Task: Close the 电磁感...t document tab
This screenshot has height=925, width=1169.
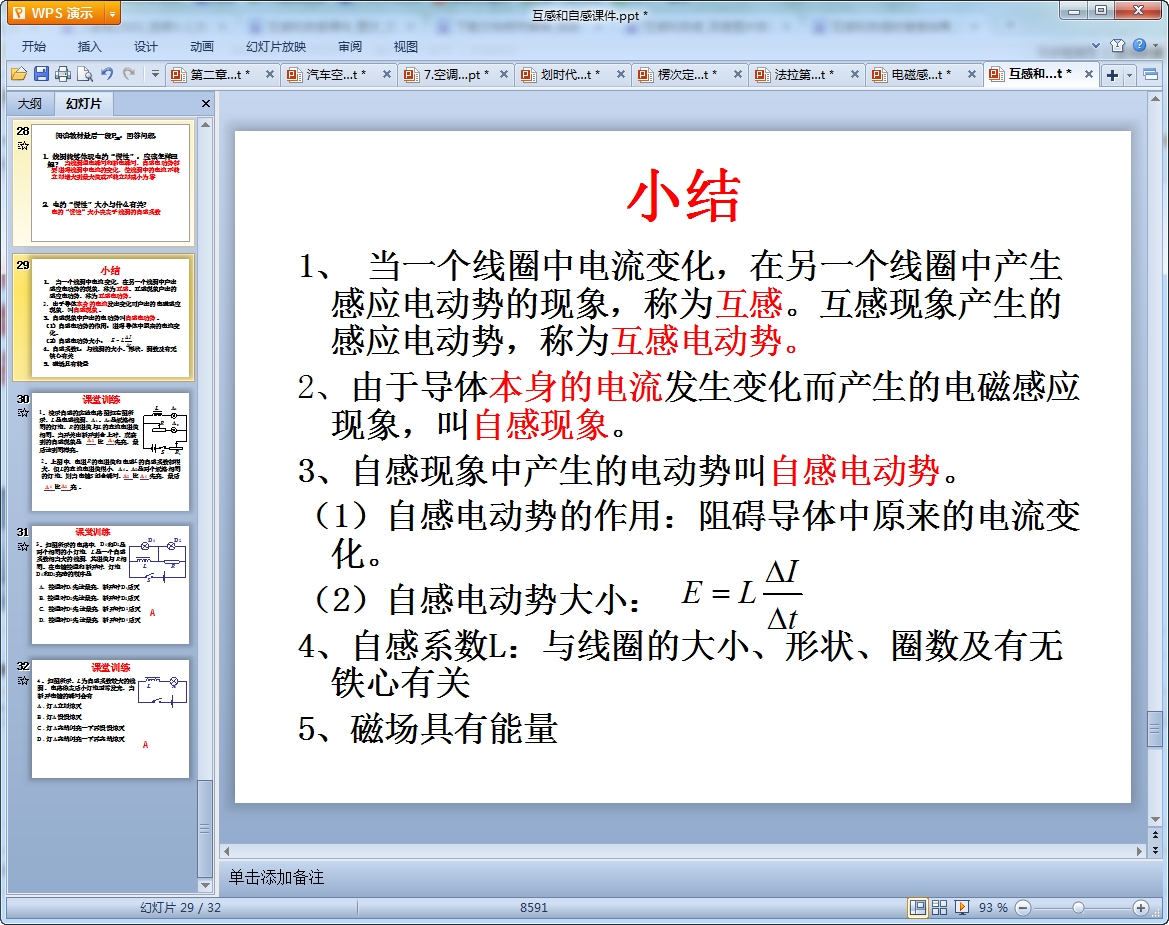Action: pyautogui.click(x=972, y=75)
